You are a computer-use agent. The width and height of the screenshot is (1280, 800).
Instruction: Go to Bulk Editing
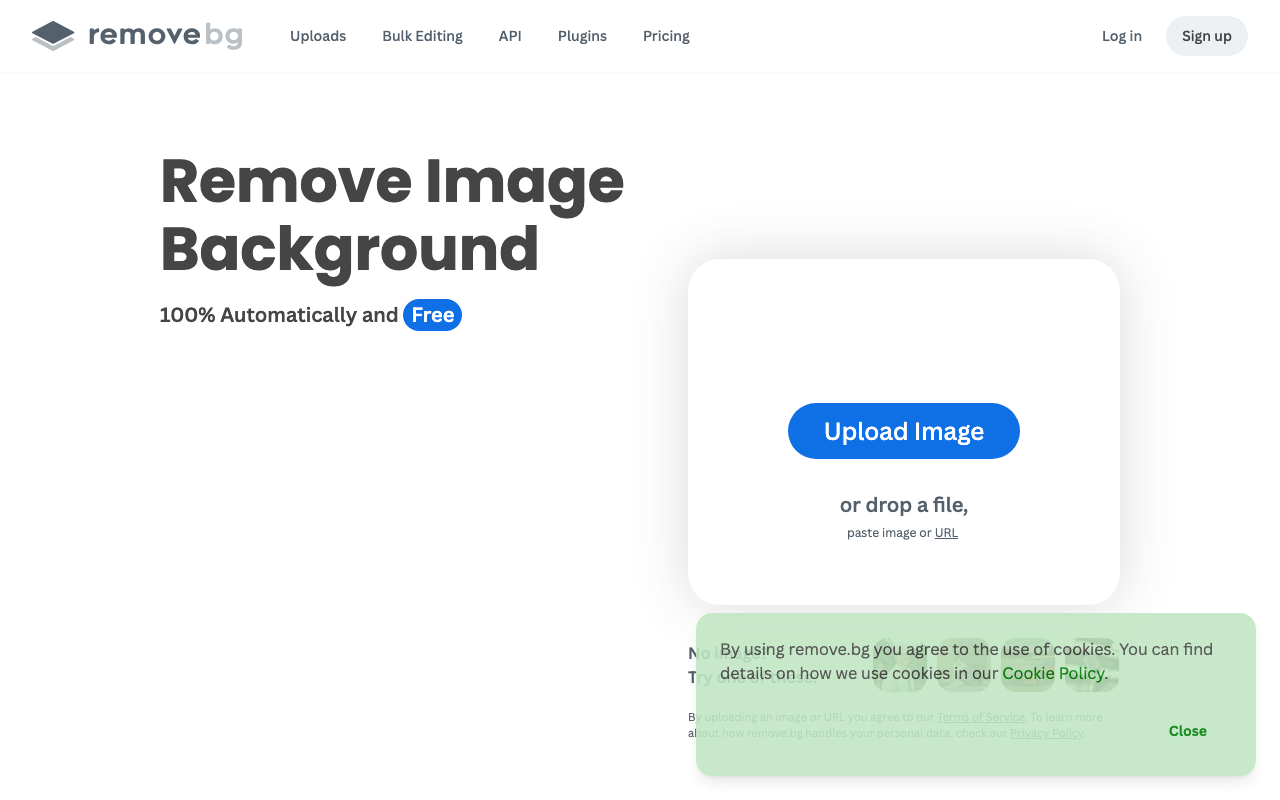422,36
